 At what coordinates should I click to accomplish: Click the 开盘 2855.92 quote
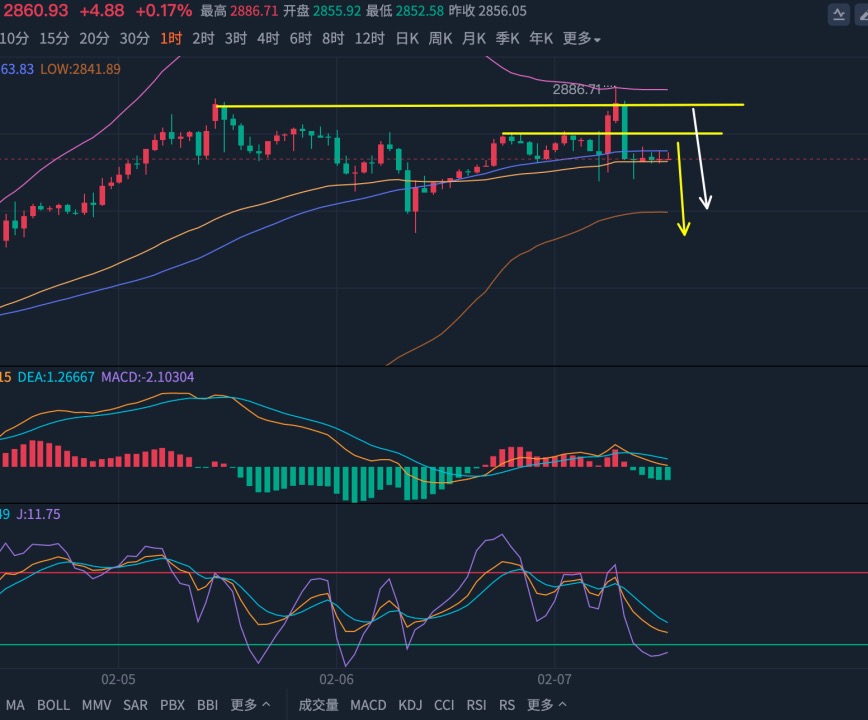(322, 11)
